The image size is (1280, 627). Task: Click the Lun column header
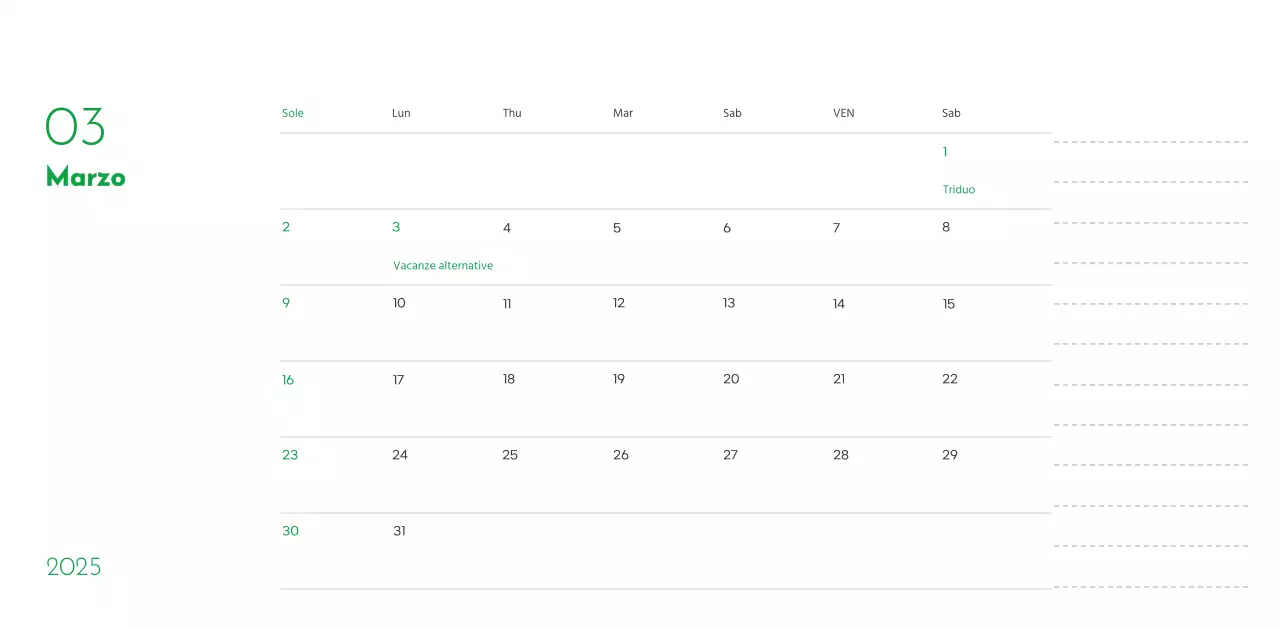click(401, 113)
